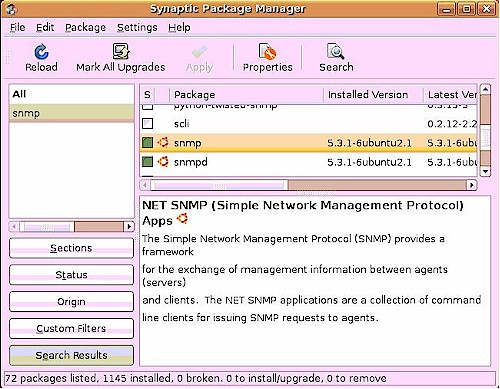Toggle the snmp package status box
Screen dimensions: 500x389
147,143
